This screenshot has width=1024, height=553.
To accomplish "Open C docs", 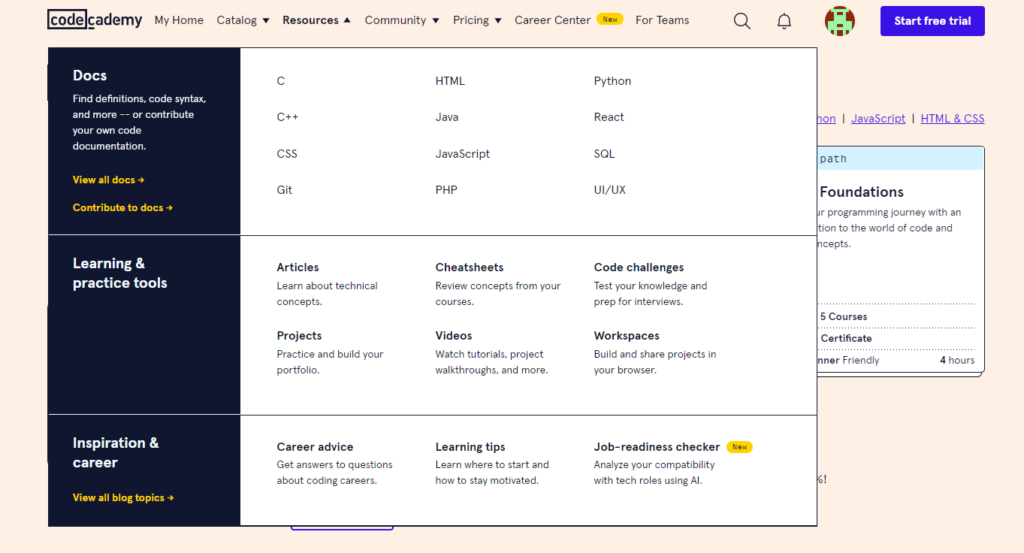I will point(281,81).
